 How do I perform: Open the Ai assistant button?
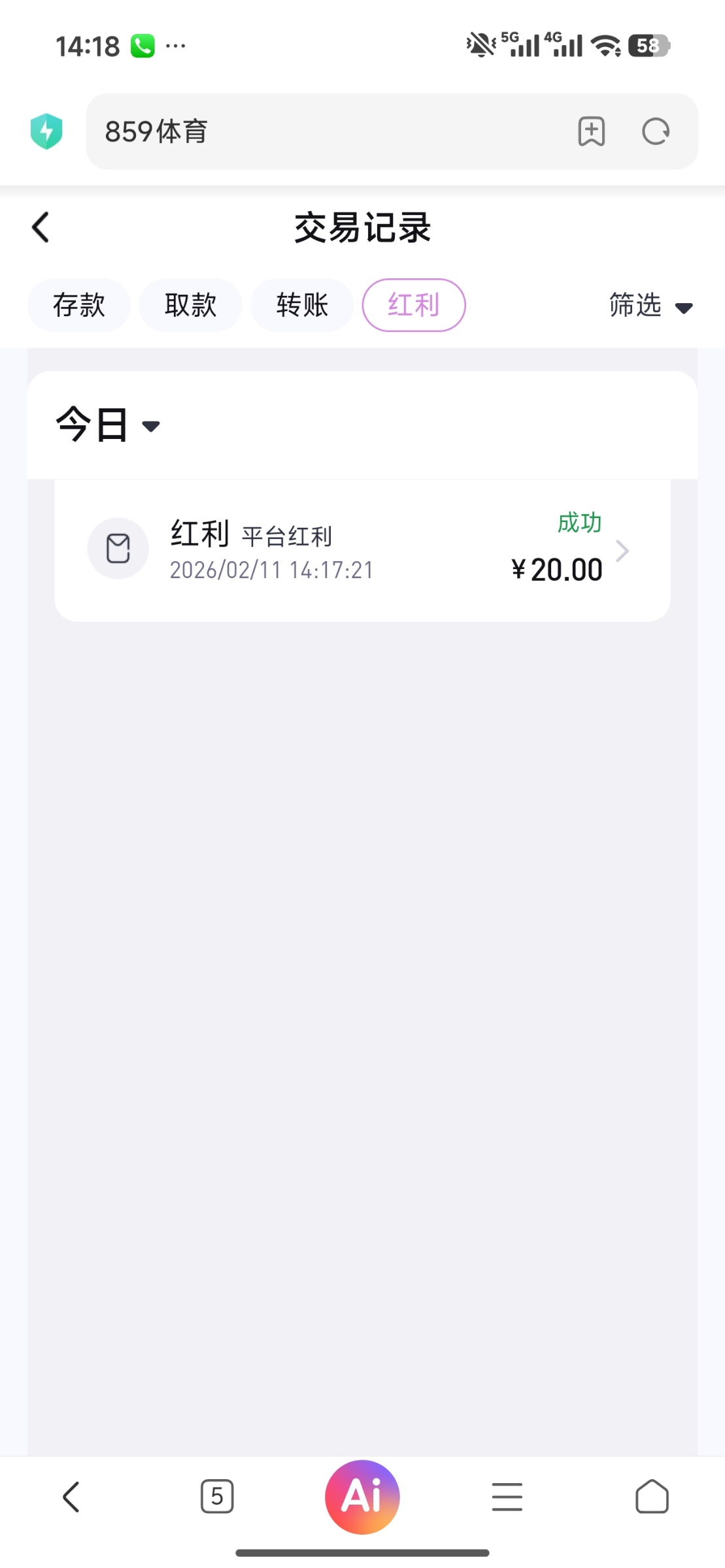362,1497
